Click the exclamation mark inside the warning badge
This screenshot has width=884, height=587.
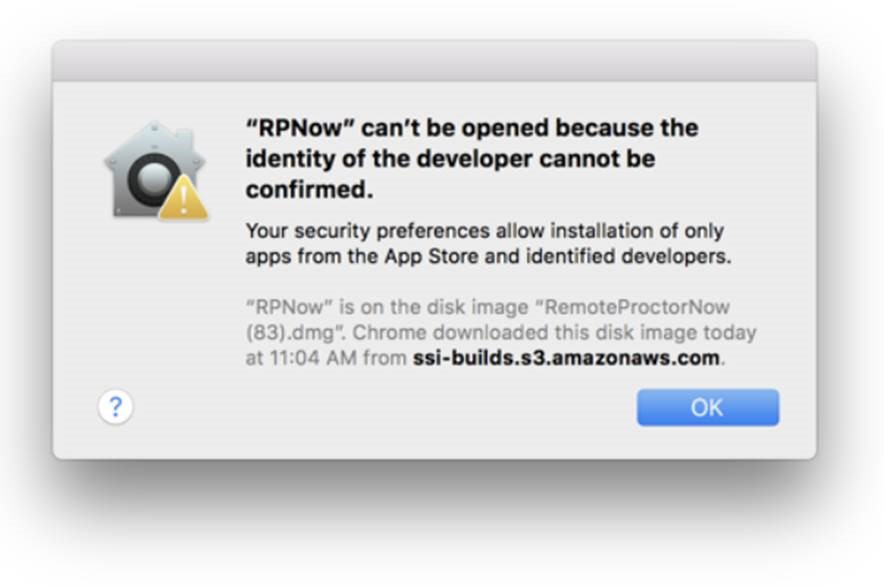tap(183, 201)
